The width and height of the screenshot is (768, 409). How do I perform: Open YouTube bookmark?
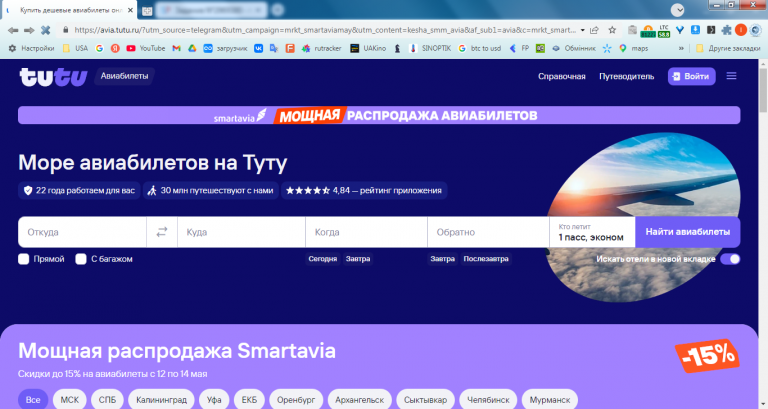click(145, 48)
